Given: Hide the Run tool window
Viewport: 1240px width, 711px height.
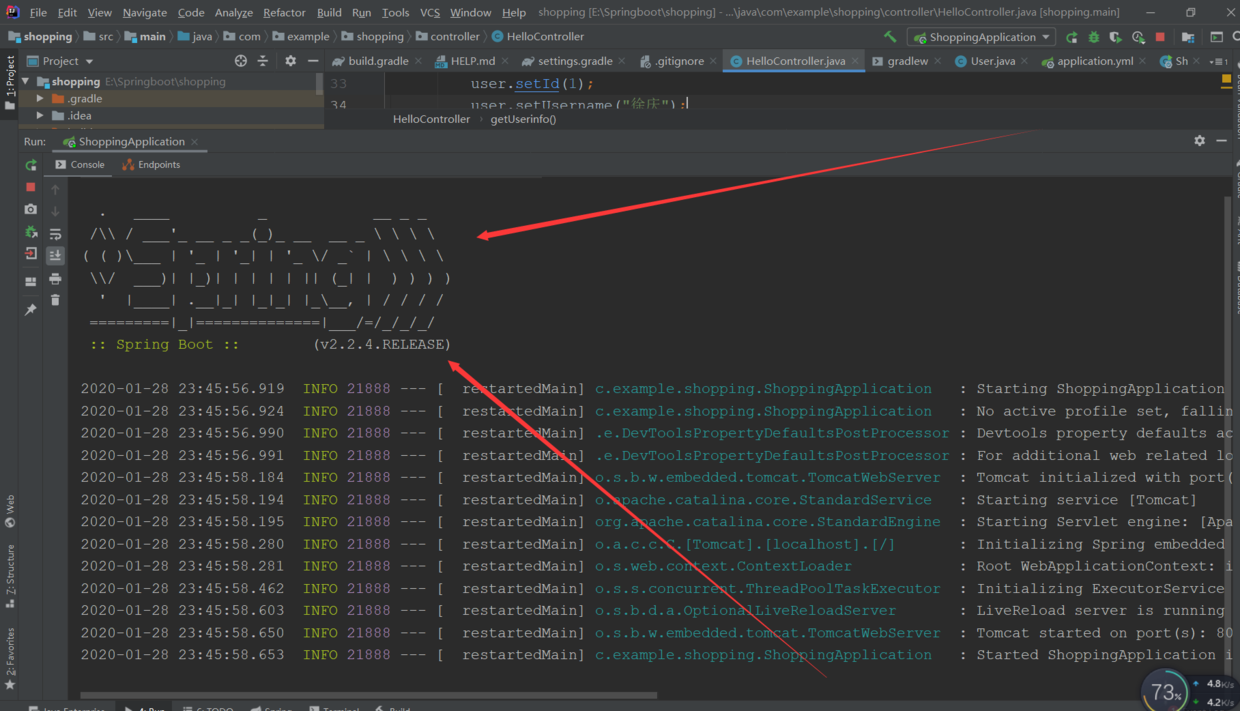Looking at the screenshot, I should [1222, 141].
